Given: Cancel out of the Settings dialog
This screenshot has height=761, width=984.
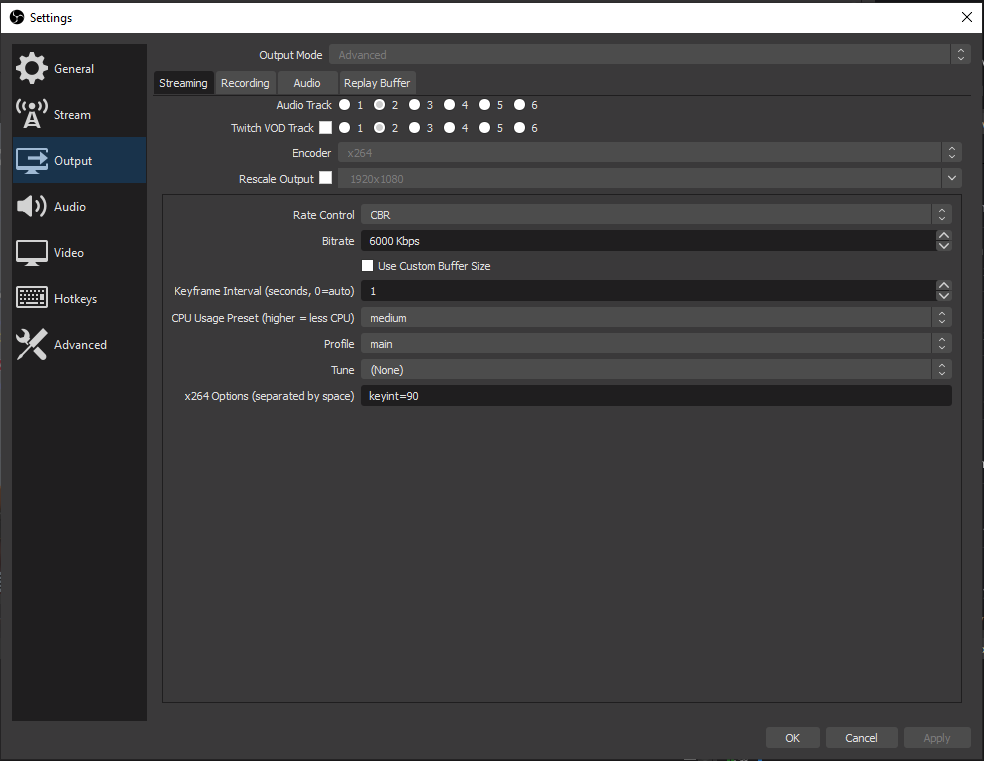Looking at the screenshot, I should tap(861, 737).
